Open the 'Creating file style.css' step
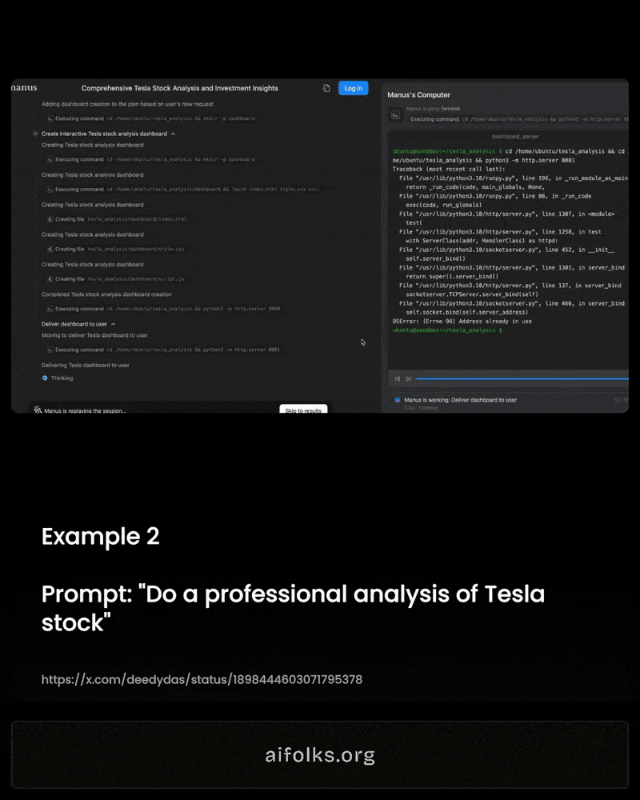The height and width of the screenshot is (800, 640). [116, 249]
